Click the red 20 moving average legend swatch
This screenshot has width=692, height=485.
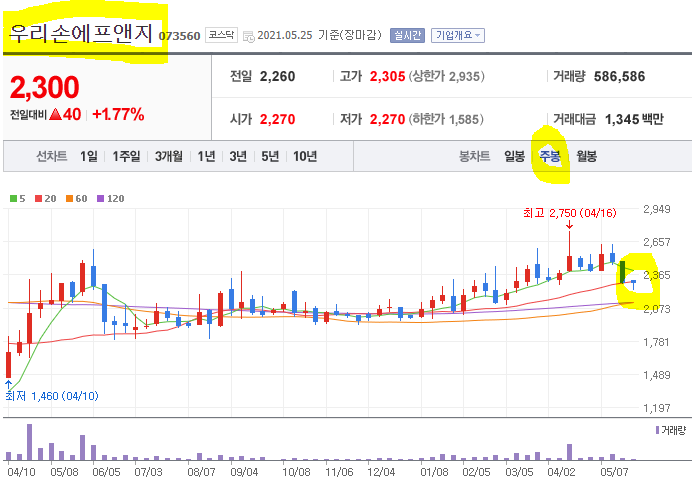[38, 199]
